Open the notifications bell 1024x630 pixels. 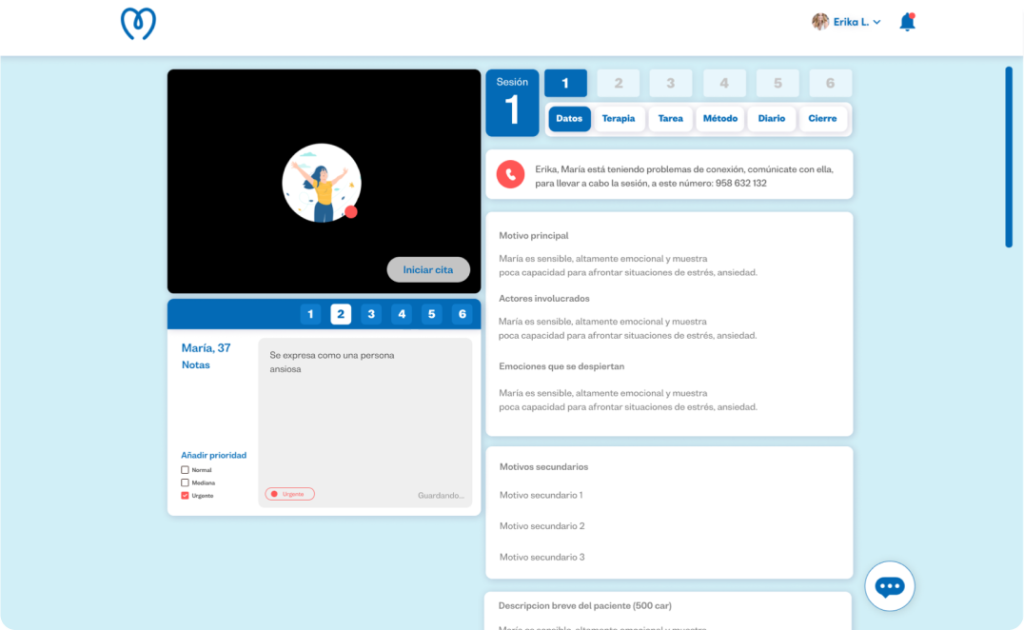[x=907, y=22]
